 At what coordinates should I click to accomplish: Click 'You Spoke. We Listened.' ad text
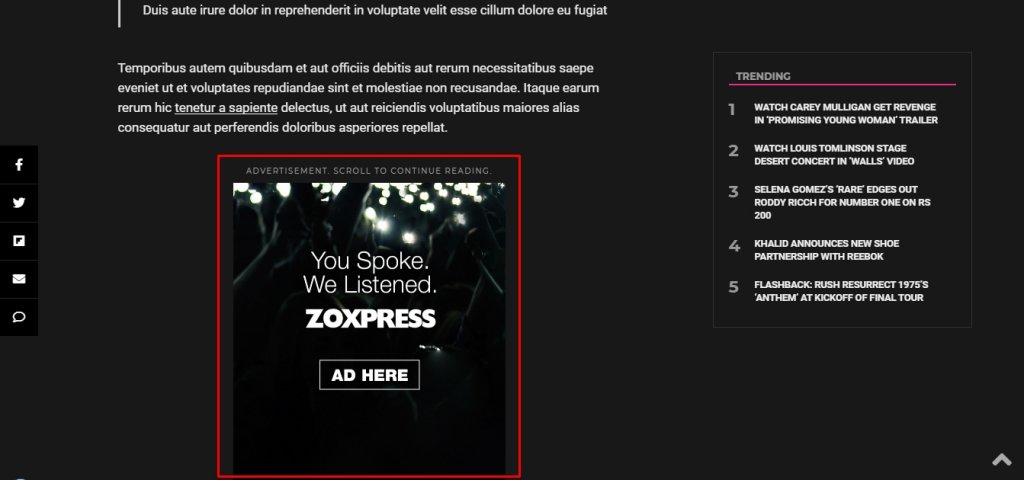tap(370, 272)
